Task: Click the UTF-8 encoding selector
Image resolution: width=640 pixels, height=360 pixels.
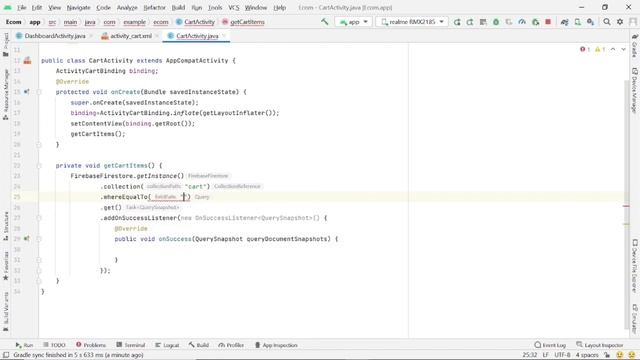Action: [562, 355]
